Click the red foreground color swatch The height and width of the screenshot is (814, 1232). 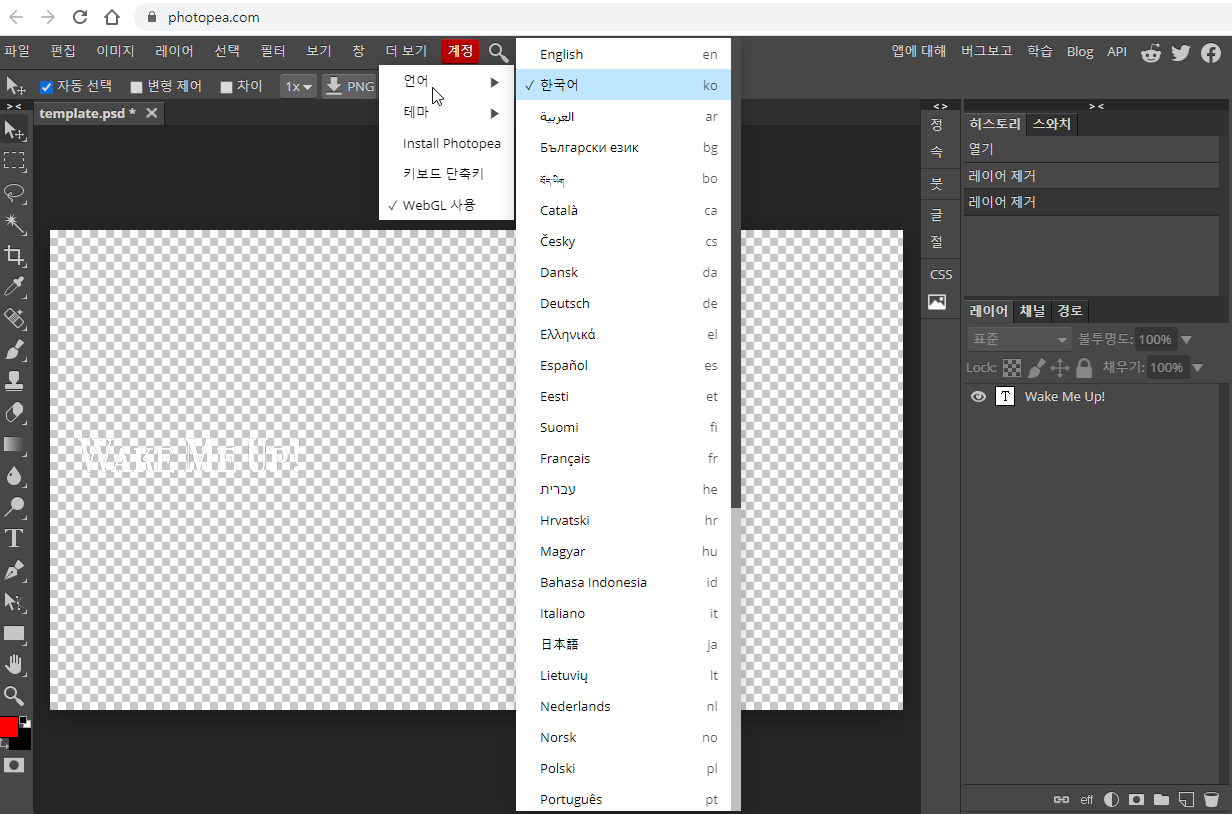click(x=8, y=727)
